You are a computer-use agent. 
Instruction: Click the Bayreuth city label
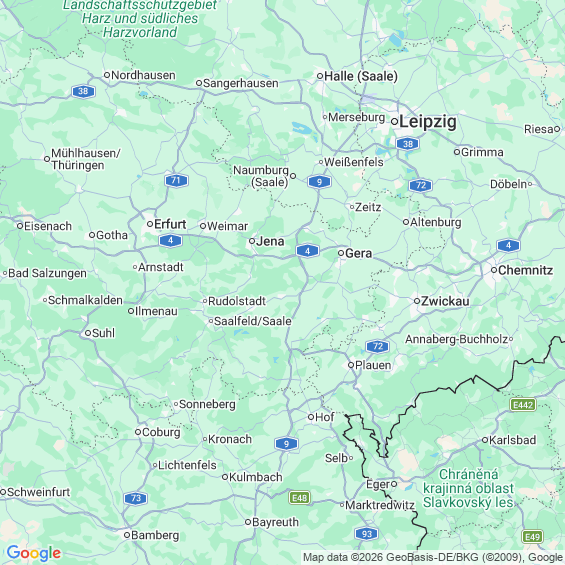(x=275, y=522)
